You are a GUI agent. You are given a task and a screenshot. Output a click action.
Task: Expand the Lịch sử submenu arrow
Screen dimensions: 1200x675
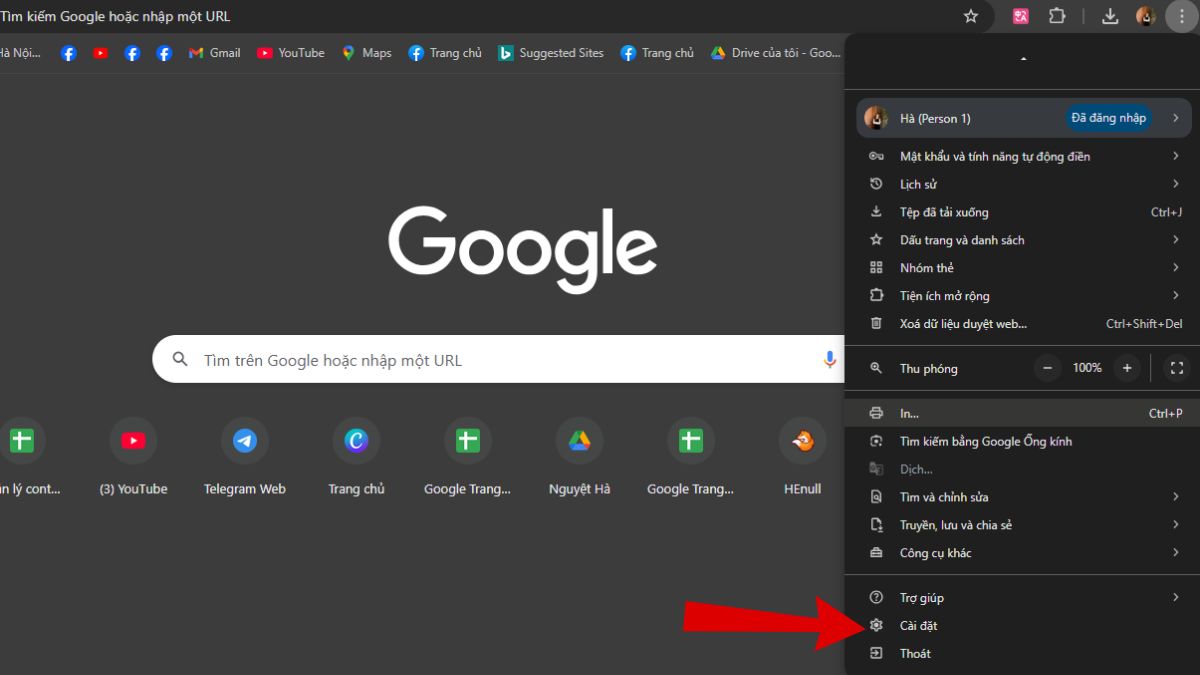[x=1176, y=184]
